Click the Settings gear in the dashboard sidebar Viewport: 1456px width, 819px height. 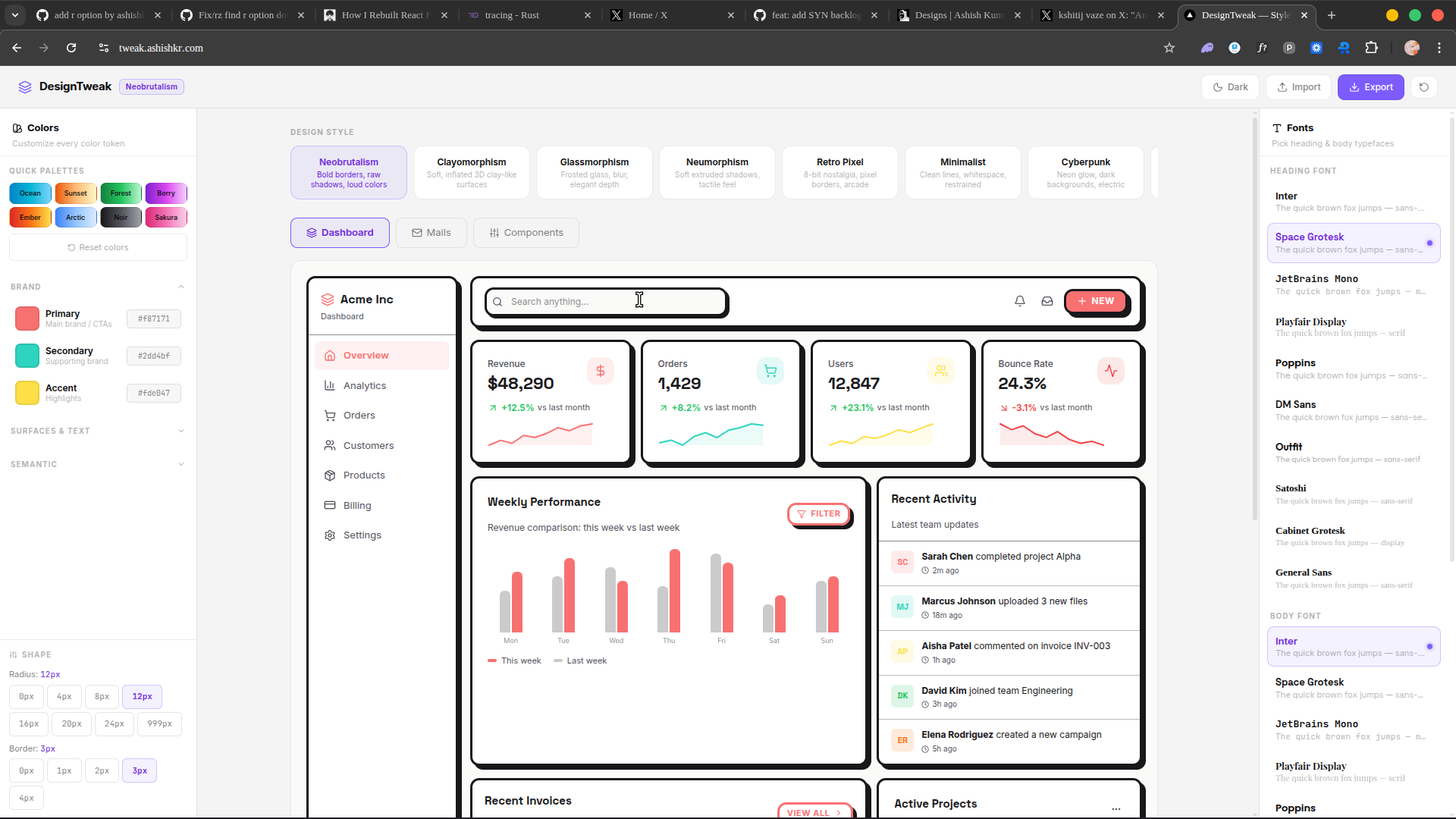[x=330, y=535]
